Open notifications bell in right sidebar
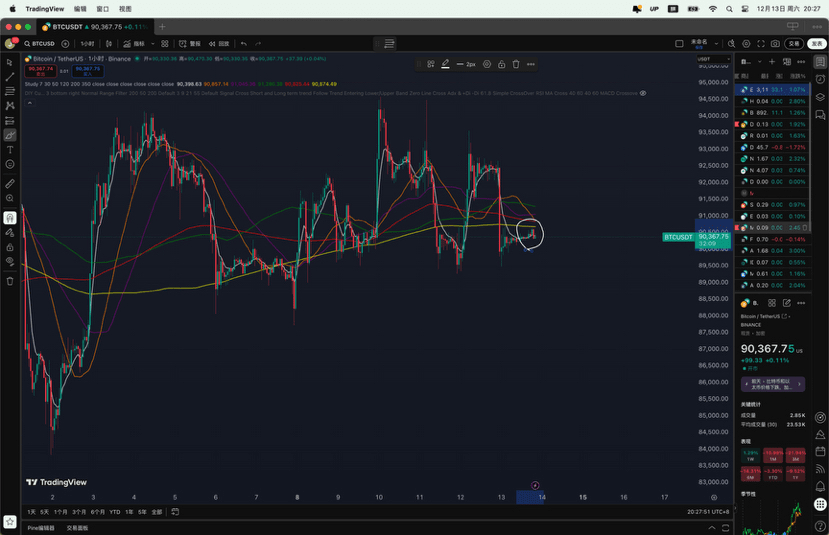 (820, 486)
